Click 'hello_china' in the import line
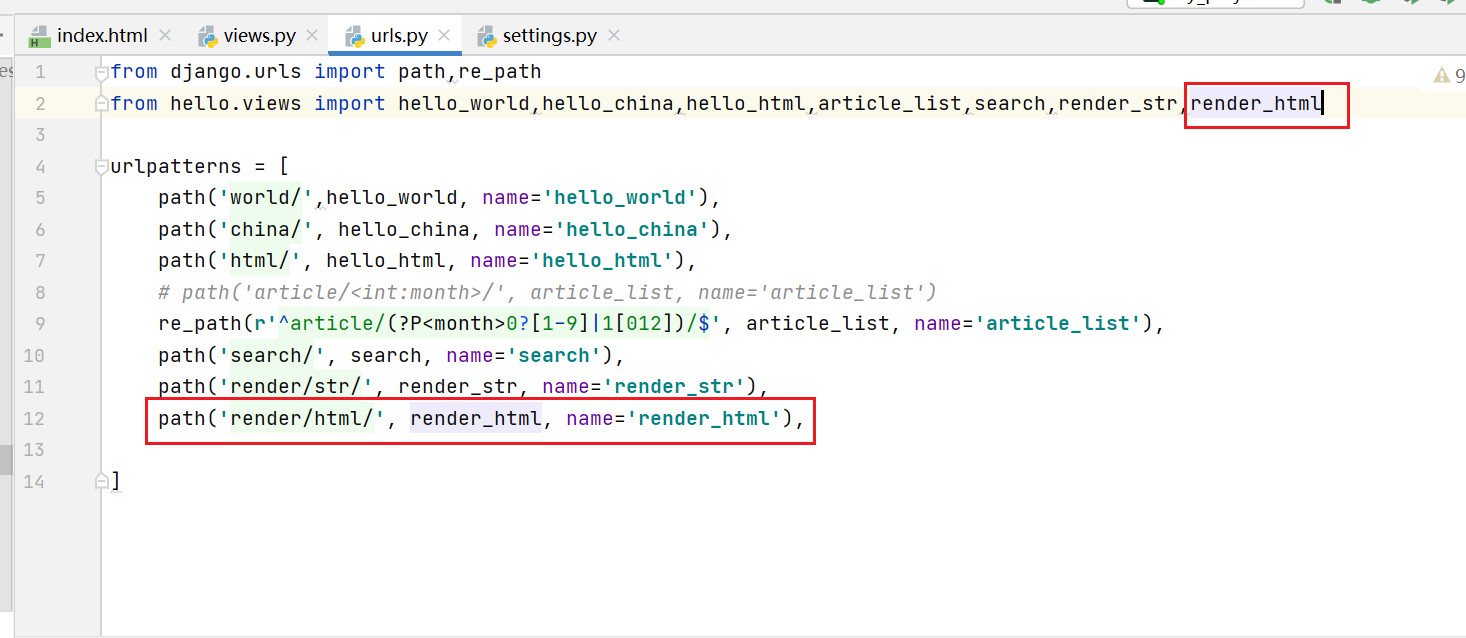Viewport: 1466px width, 638px height. [x=608, y=103]
